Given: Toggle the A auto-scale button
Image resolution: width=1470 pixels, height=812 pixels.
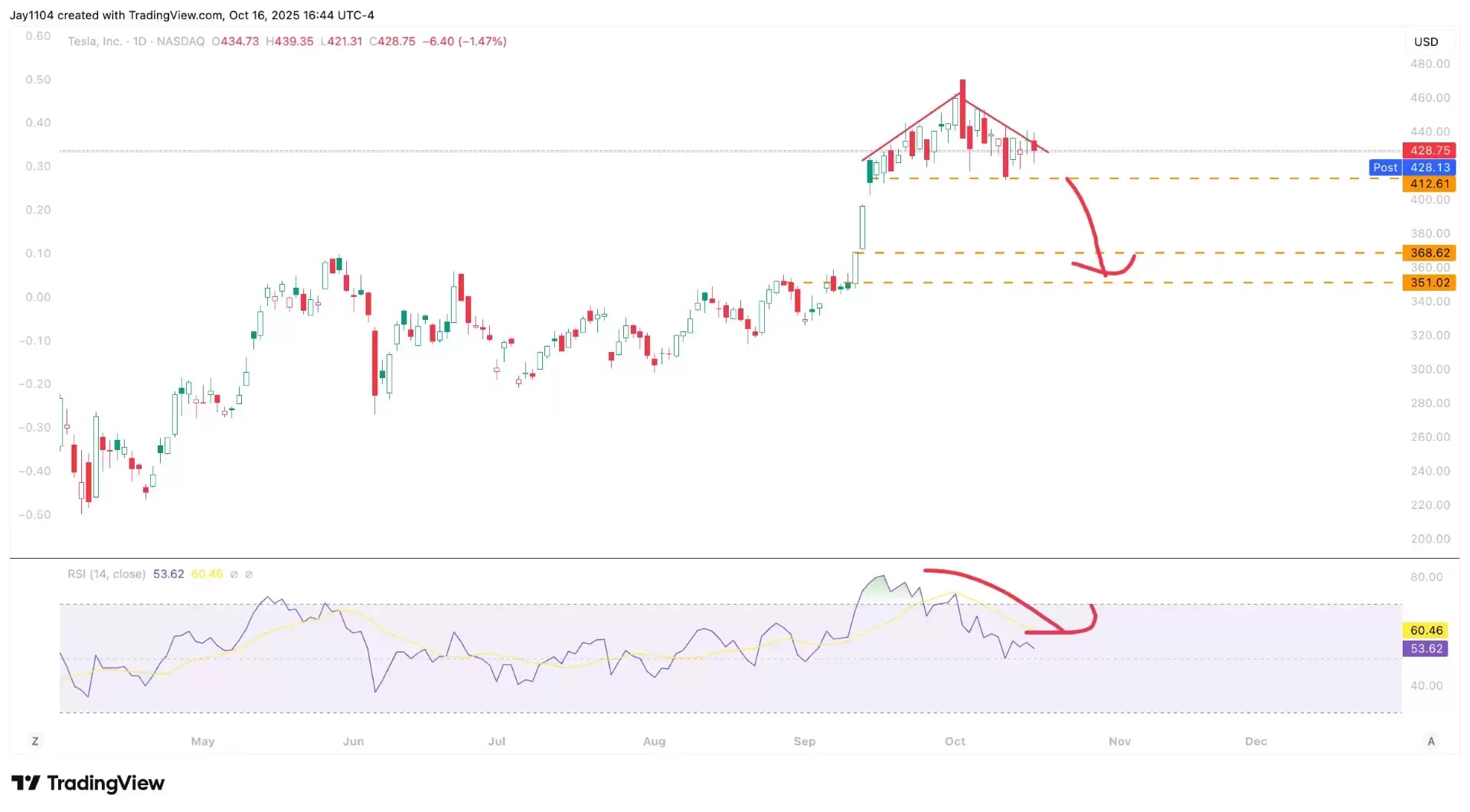Looking at the screenshot, I should (x=1430, y=741).
